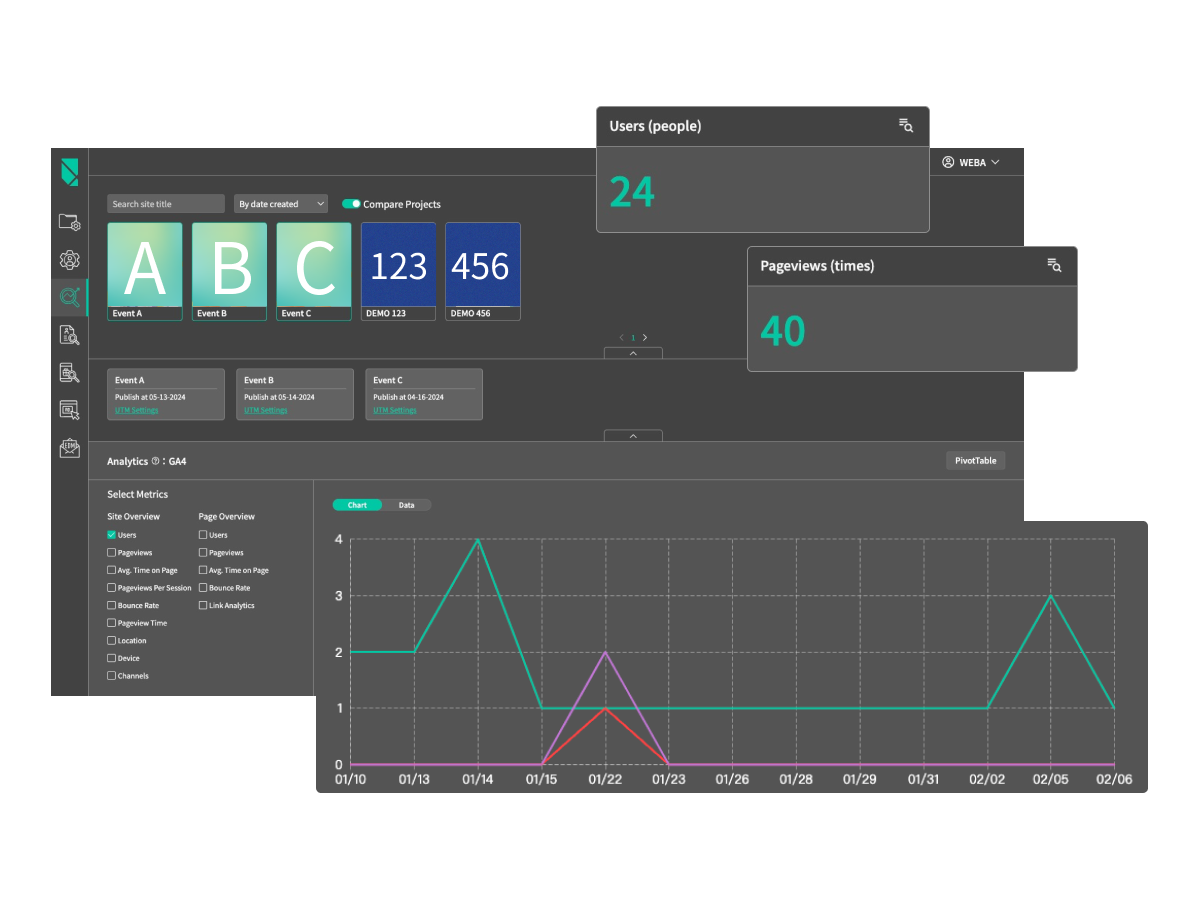Enable the Location metric checkbox
This screenshot has width=1200, height=900.
pos(111,641)
